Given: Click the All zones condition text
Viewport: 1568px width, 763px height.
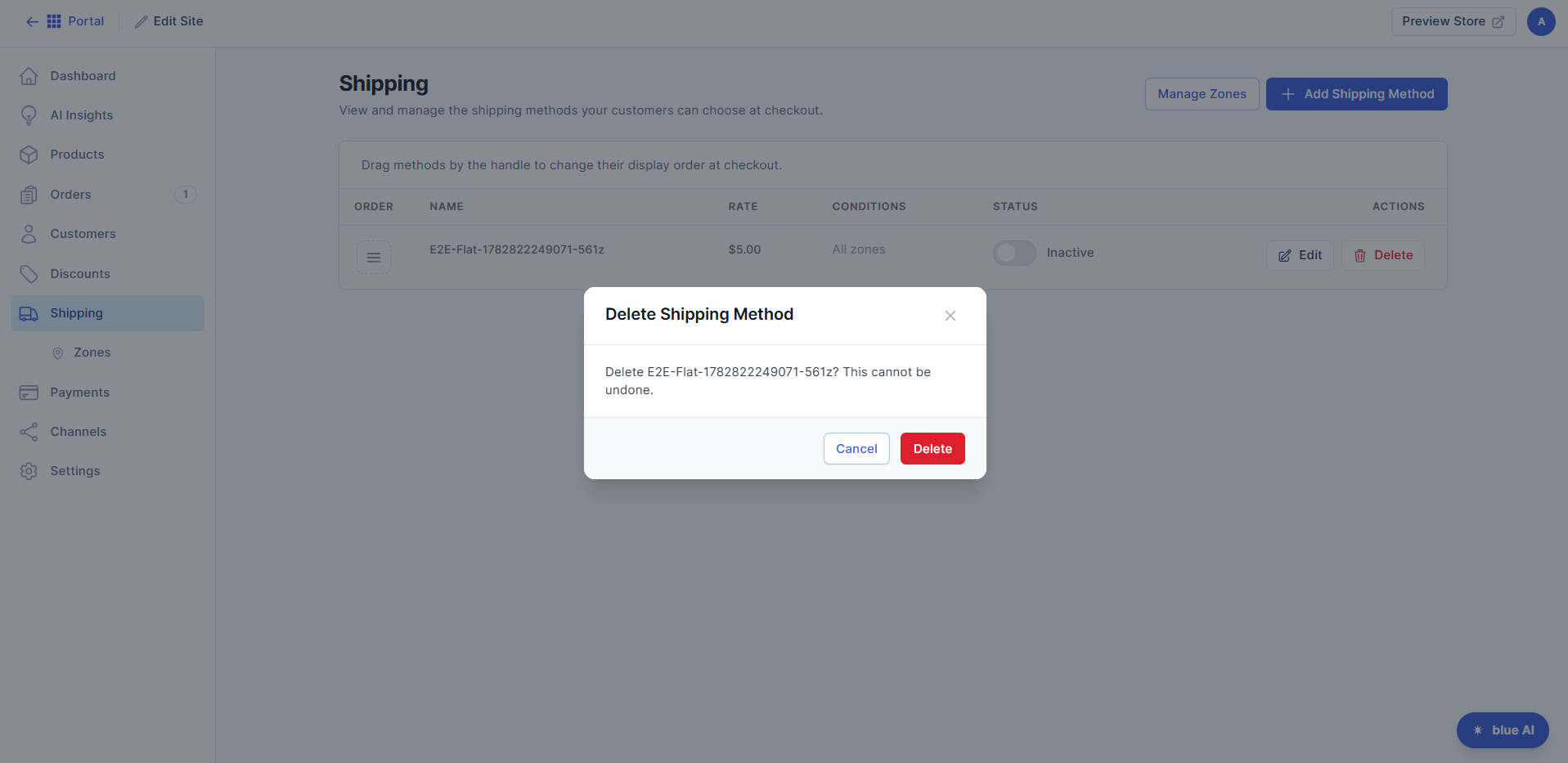Looking at the screenshot, I should click(x=859, y=249).
